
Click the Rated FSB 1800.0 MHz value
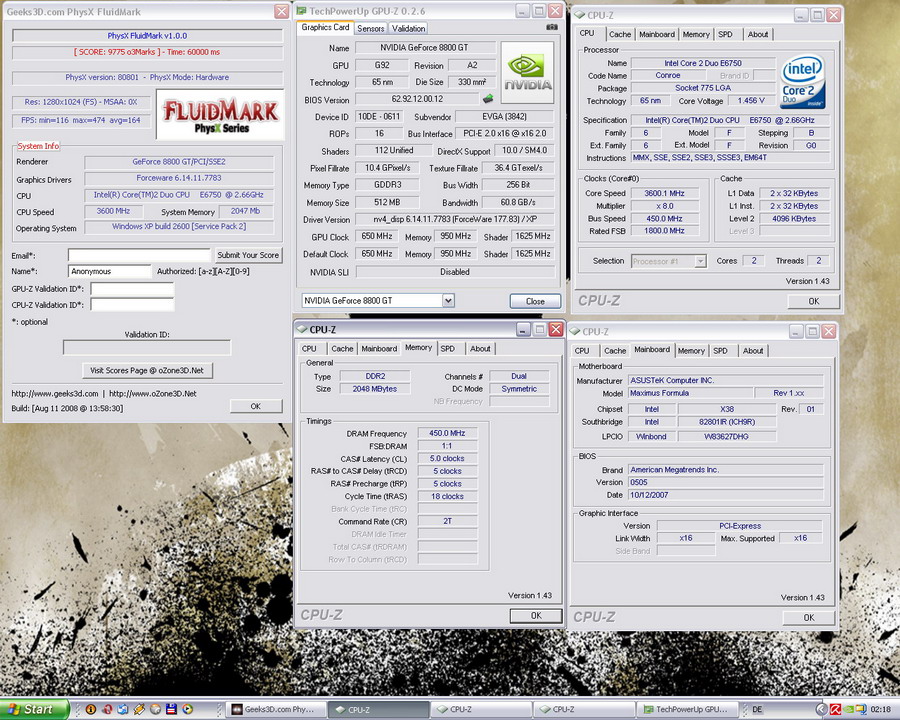(665, 231)
